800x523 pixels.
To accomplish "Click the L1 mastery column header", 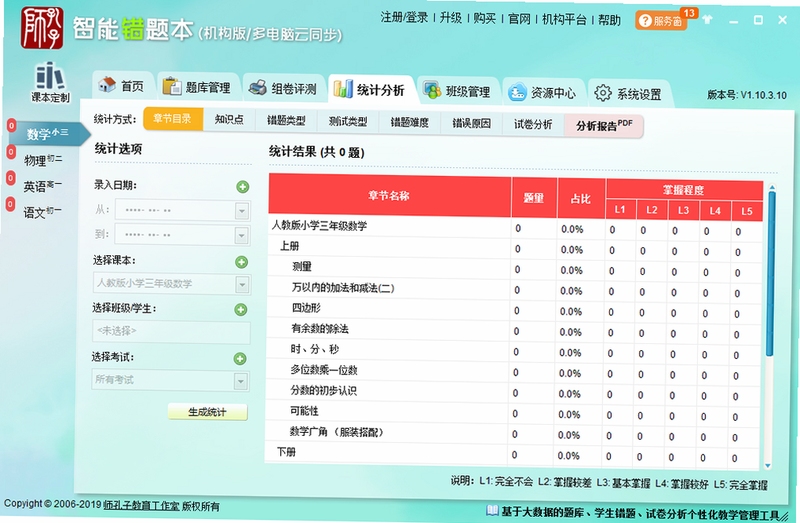I will pyautogui.click(x=620, y=209).
